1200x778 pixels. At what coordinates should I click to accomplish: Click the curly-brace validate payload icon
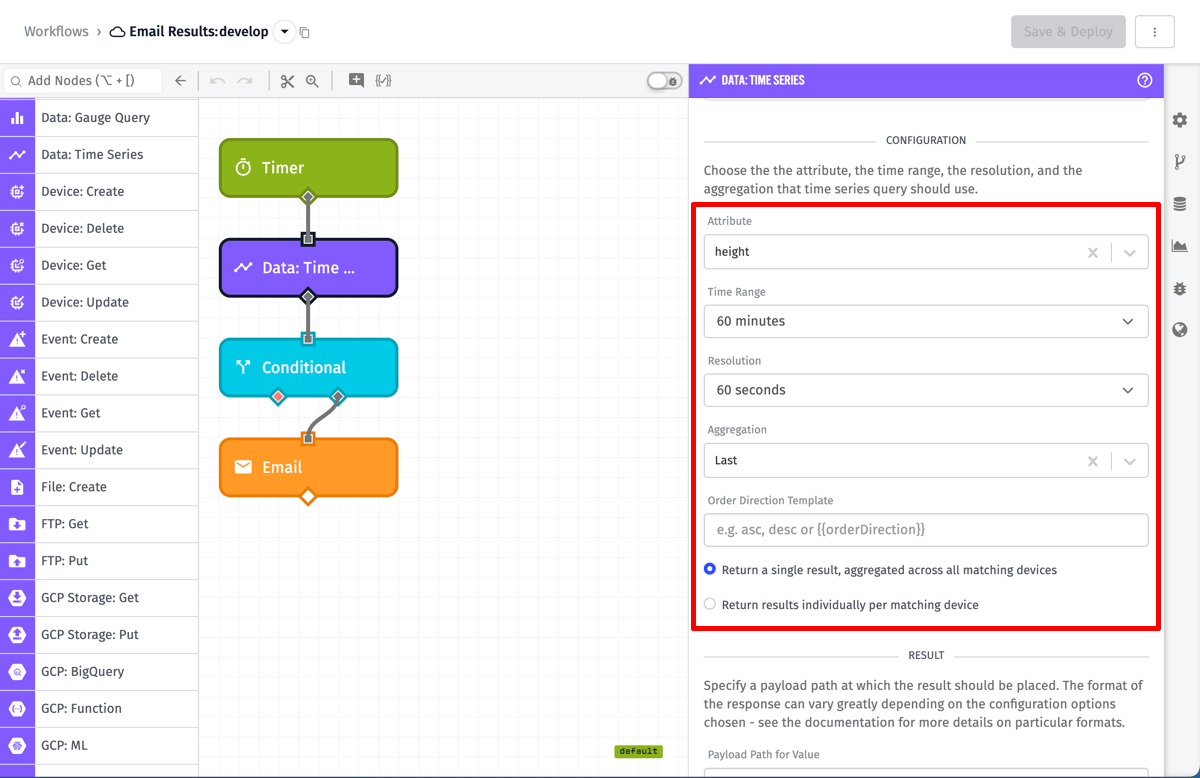pyautogui.click(x=383, y=81)
